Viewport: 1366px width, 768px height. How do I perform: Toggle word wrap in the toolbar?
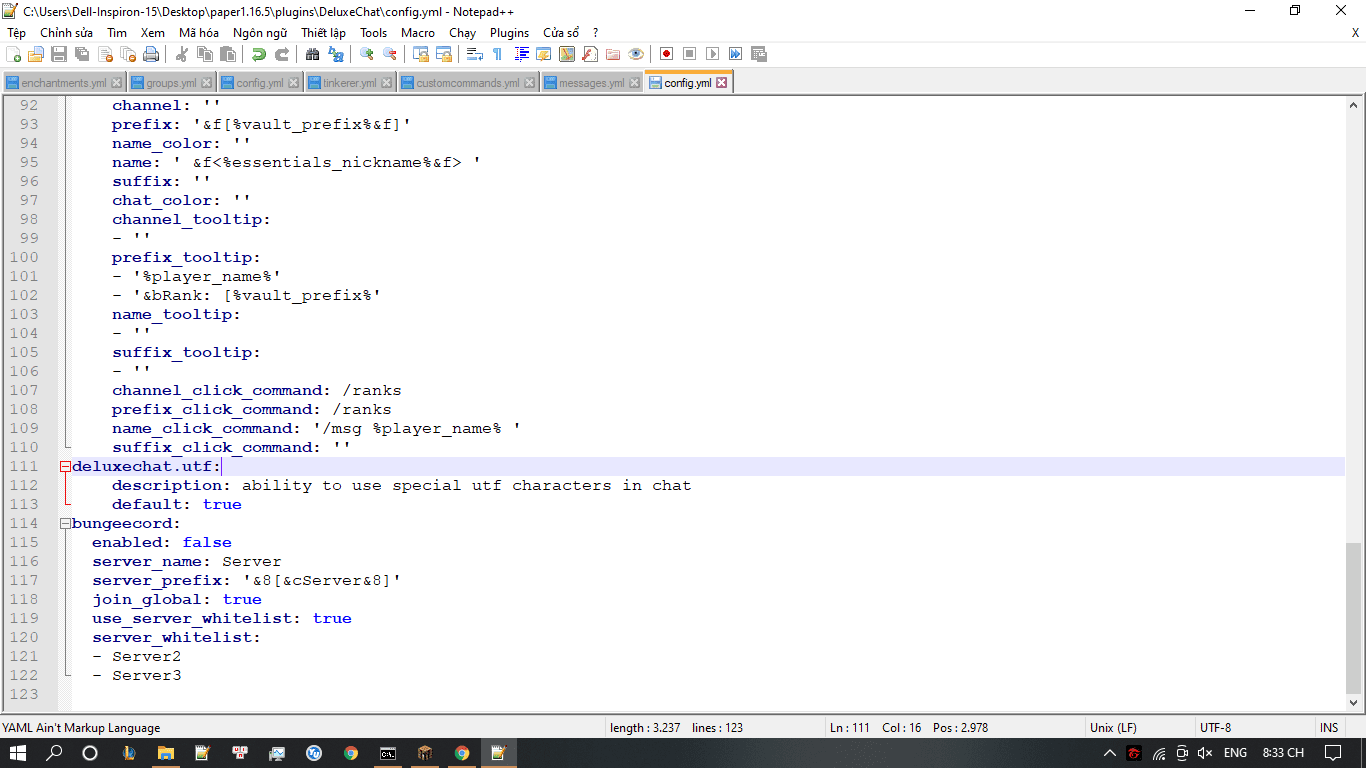click(x=475, y=54)
